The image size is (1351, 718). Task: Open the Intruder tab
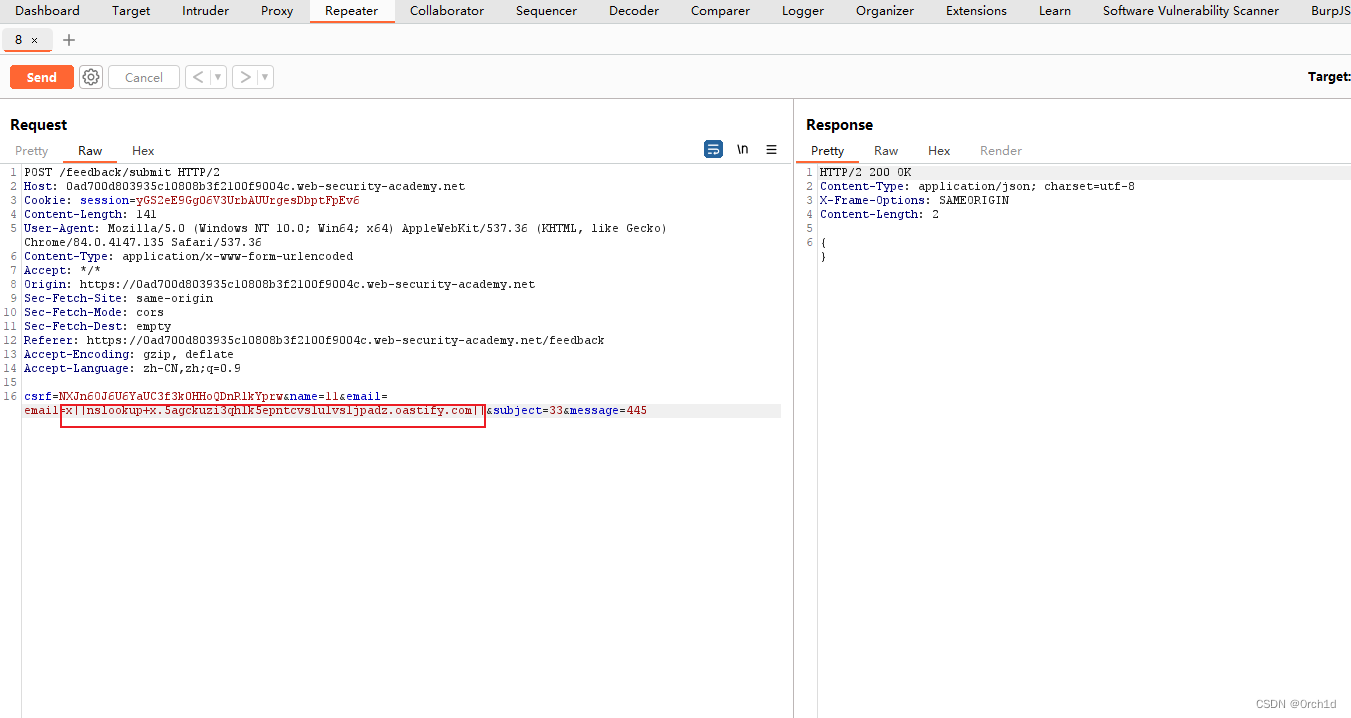click(205, 11)
